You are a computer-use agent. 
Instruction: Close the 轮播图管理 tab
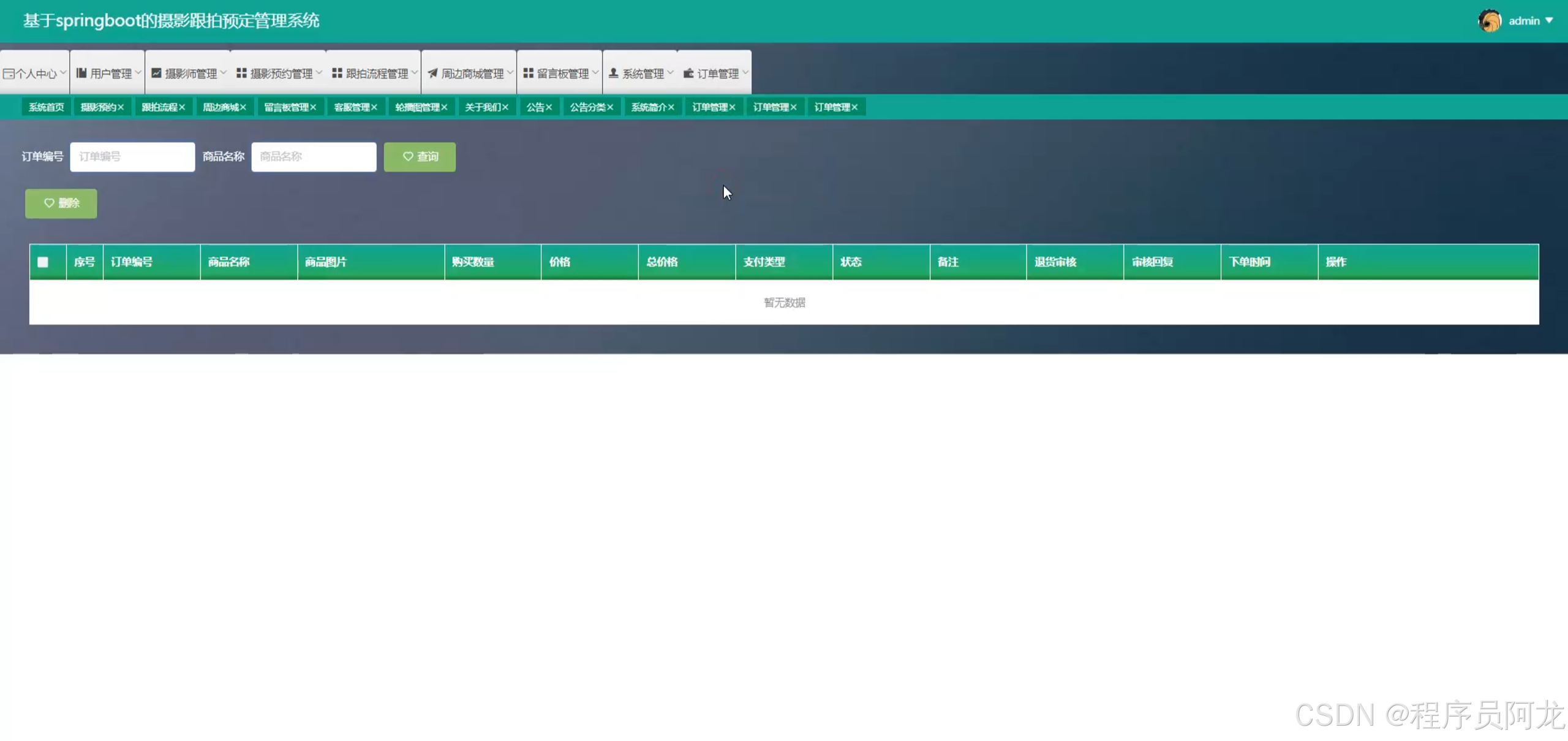(x=444, y=107)
